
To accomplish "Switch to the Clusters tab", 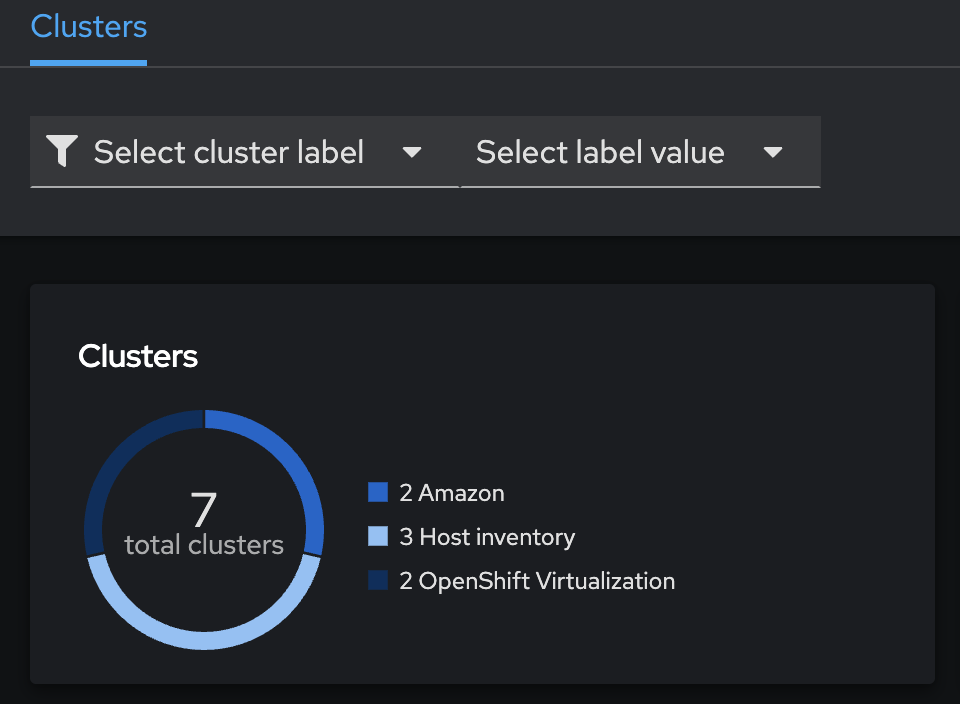I will [x=89, y=27].
